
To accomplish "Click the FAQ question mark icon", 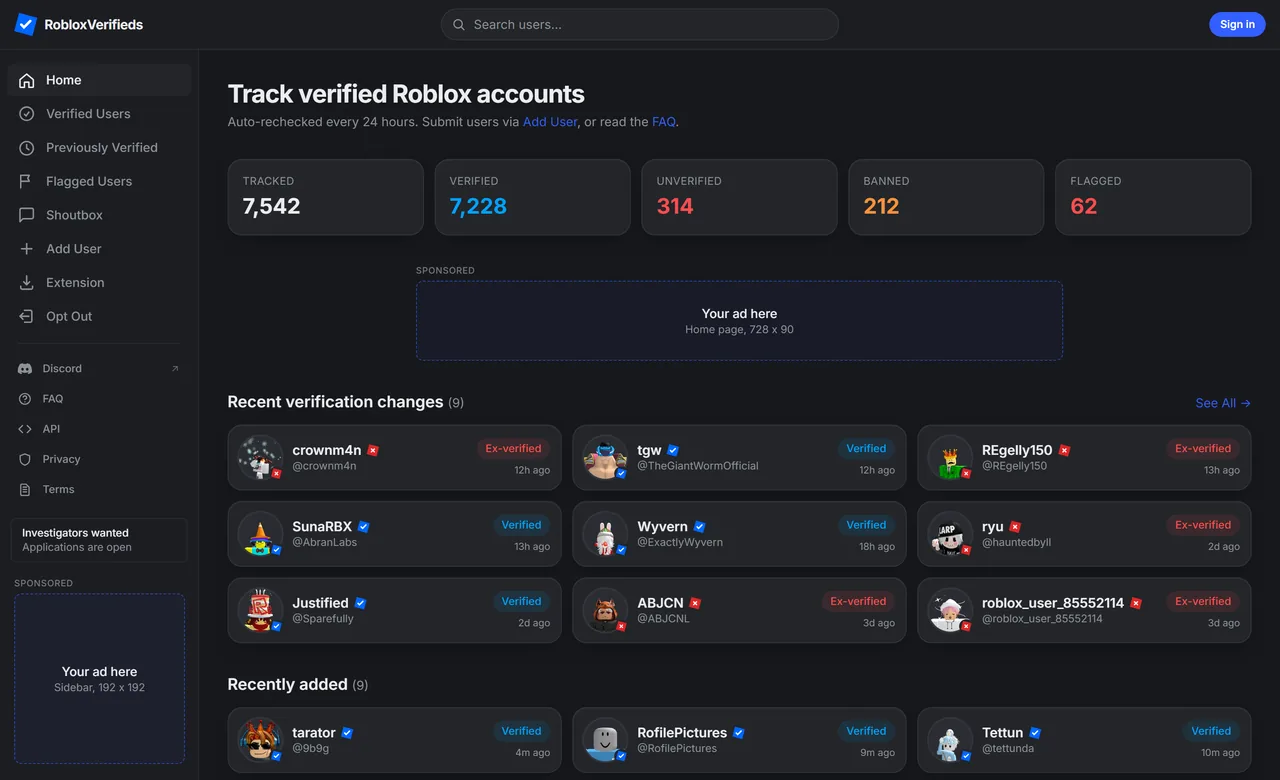I will 25,399.
